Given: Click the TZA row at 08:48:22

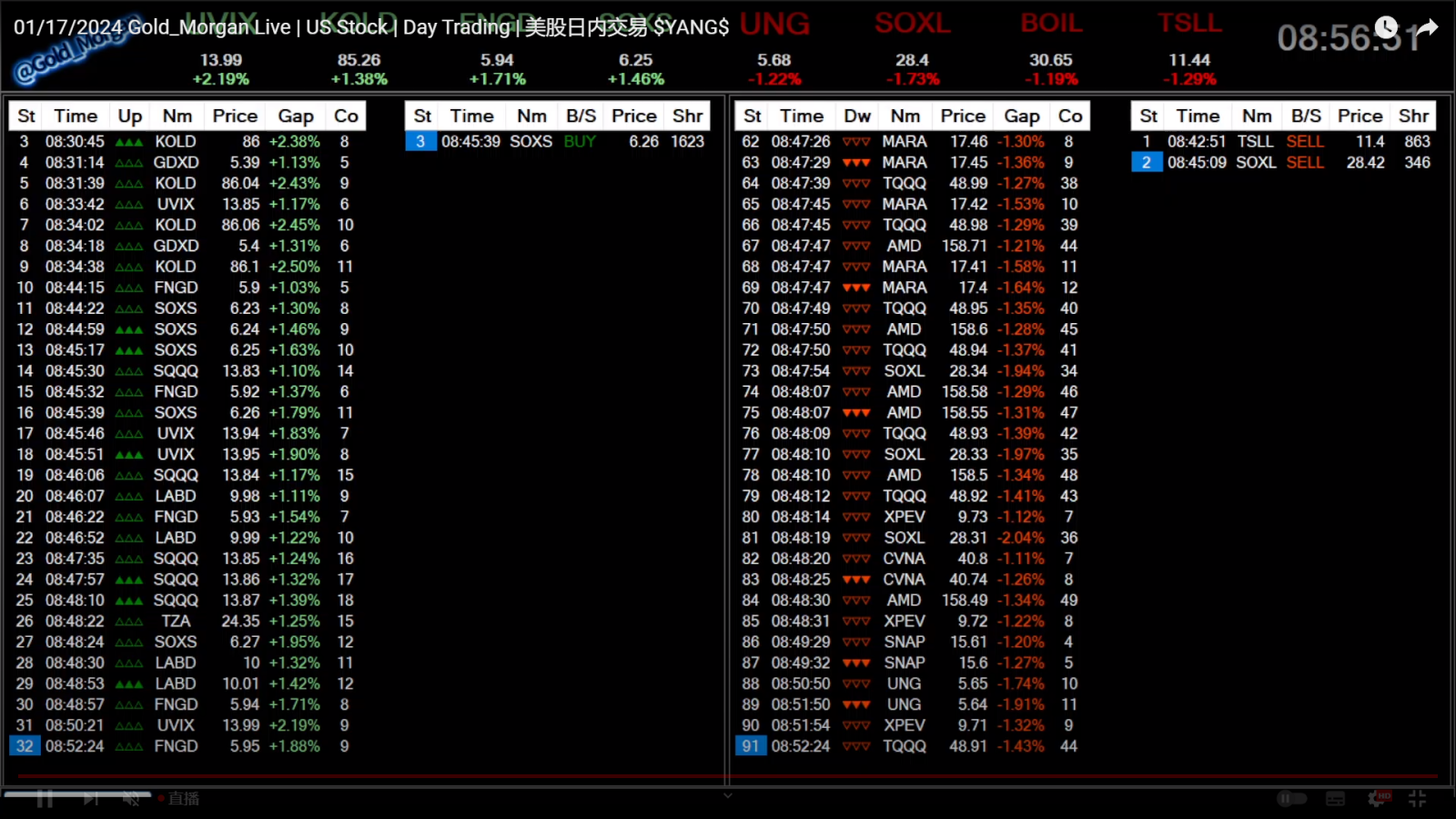Looking at the screenshot, I should click(x=187, y=622).
